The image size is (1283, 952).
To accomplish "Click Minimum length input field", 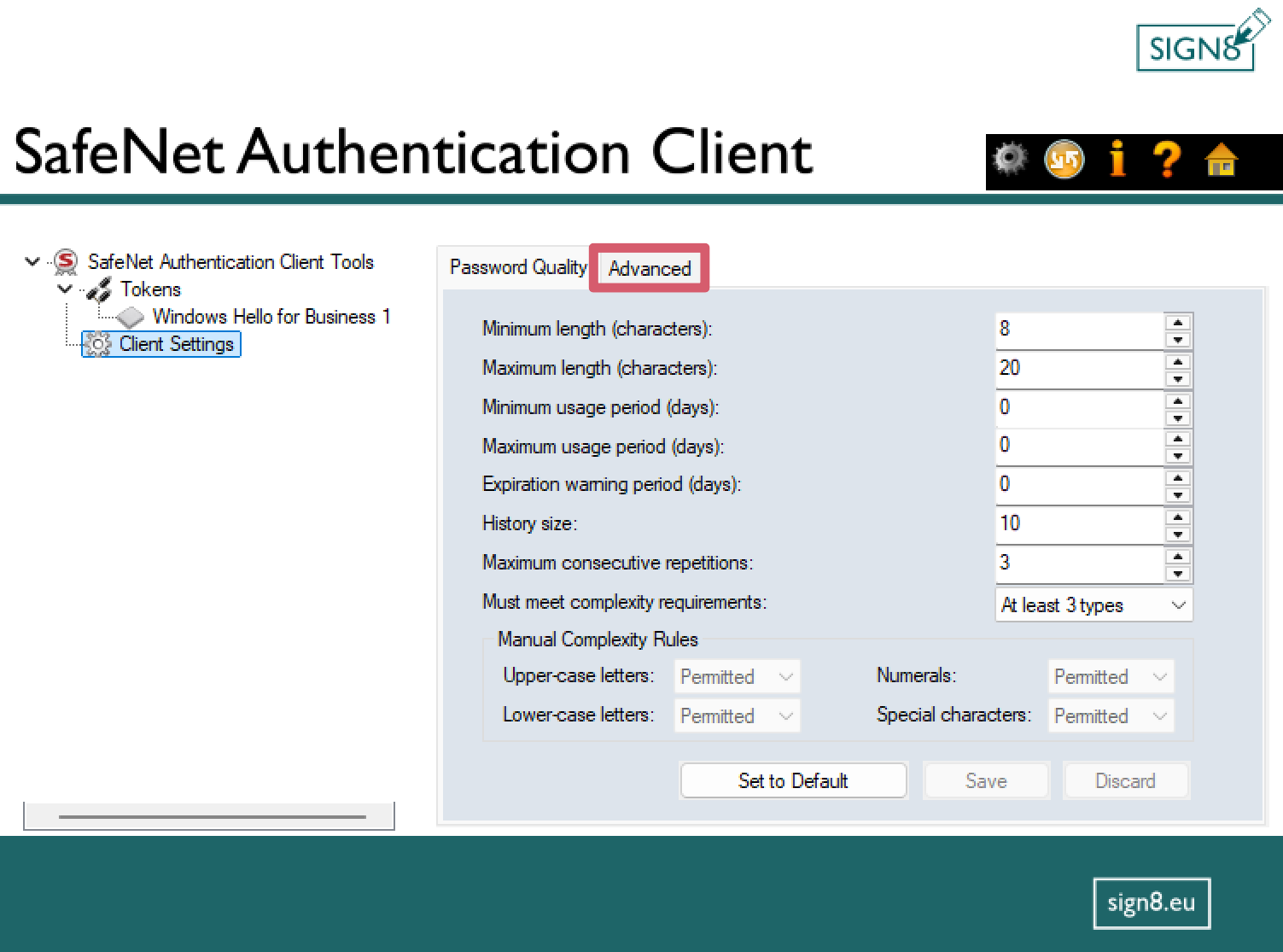I will coord(1080,330).
